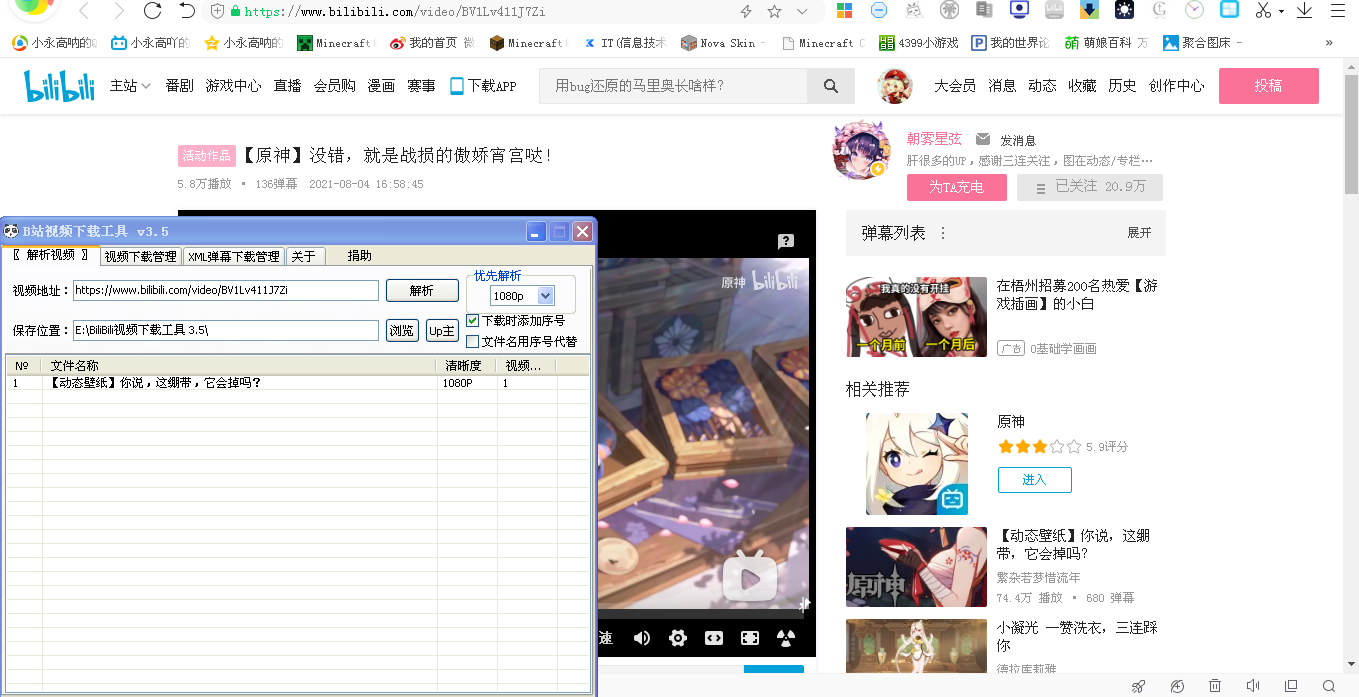Open the 1080p priority resolution dropdown

coord(546,296)
